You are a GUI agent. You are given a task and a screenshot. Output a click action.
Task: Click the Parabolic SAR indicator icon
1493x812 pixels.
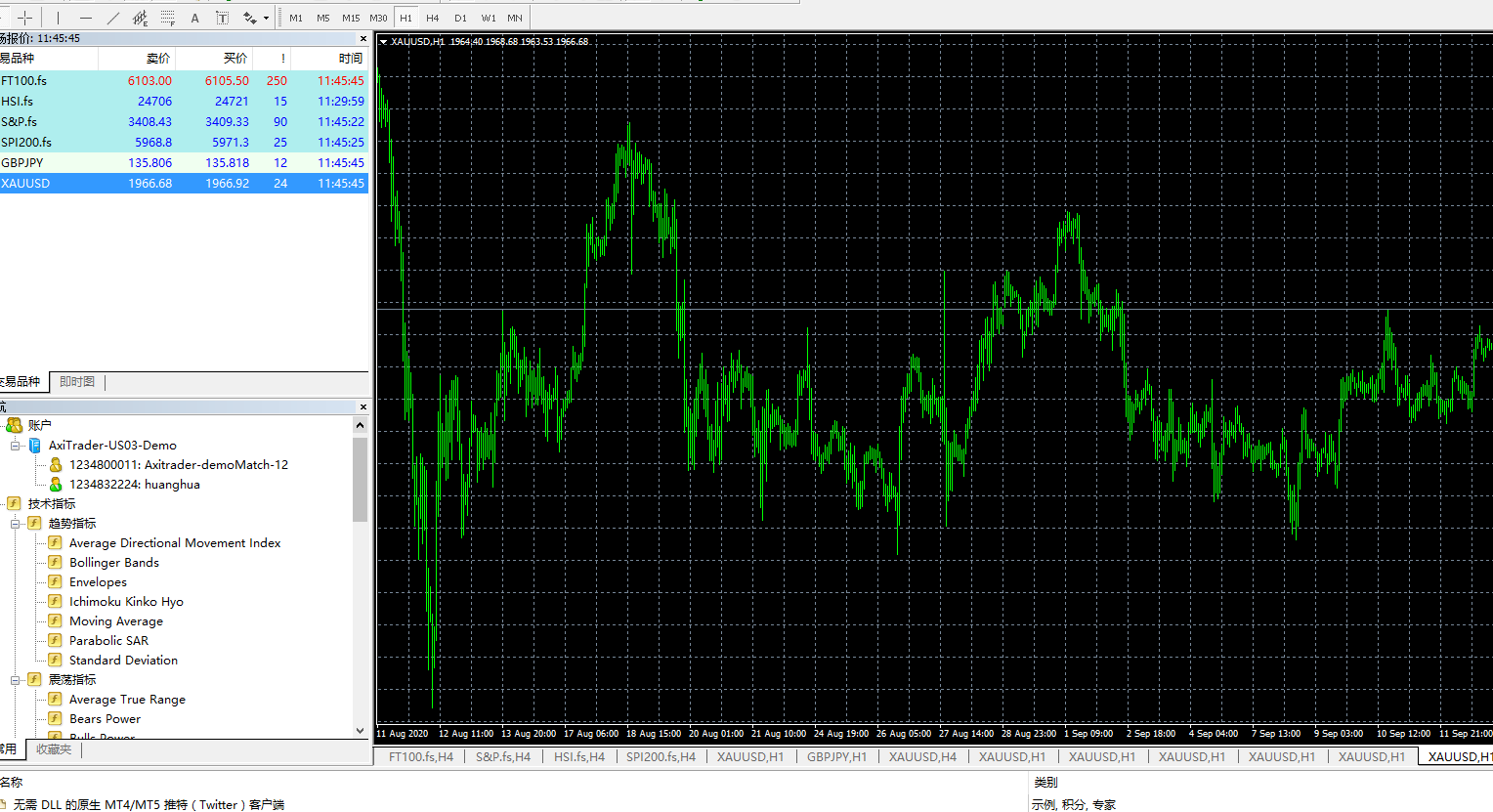pos(56,641)
